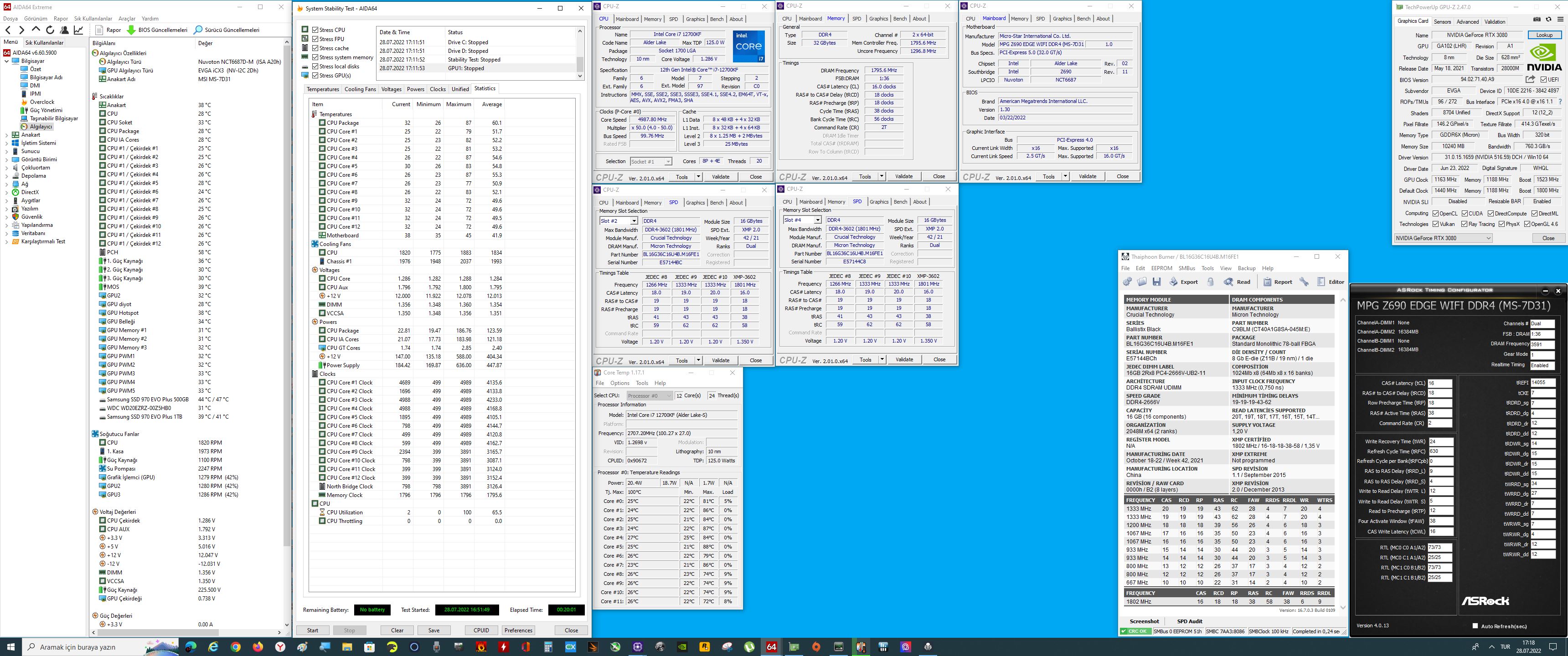Expand Depolama tree node

coord(7,176)
